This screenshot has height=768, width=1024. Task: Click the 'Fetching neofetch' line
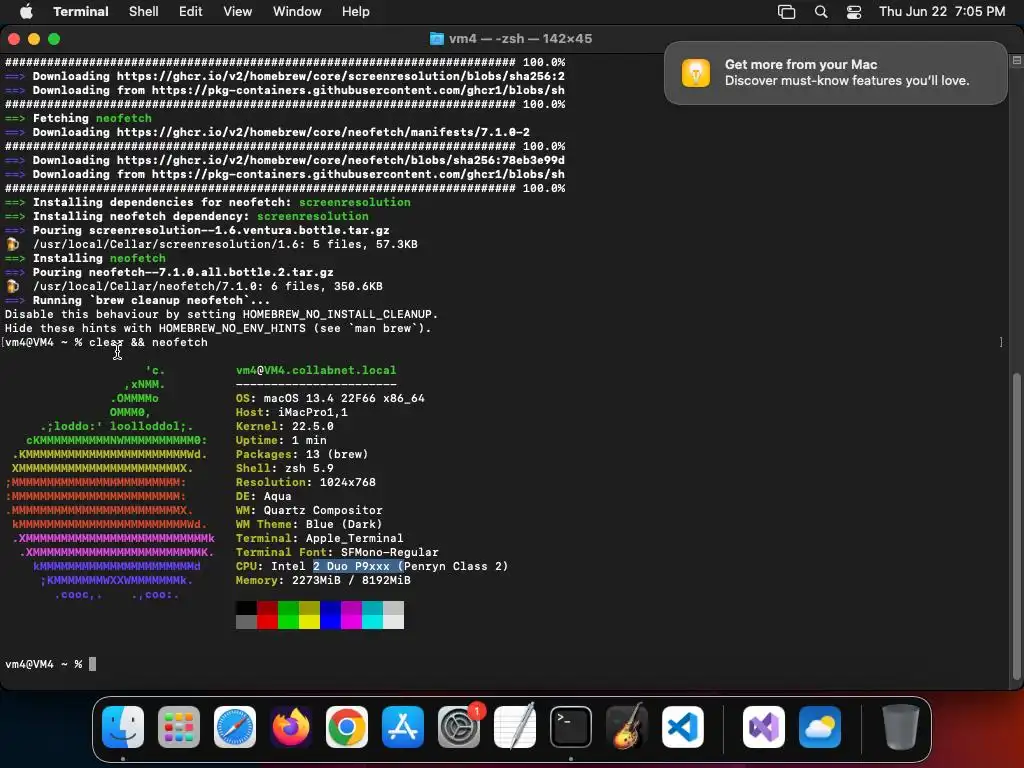pos(92,118)
